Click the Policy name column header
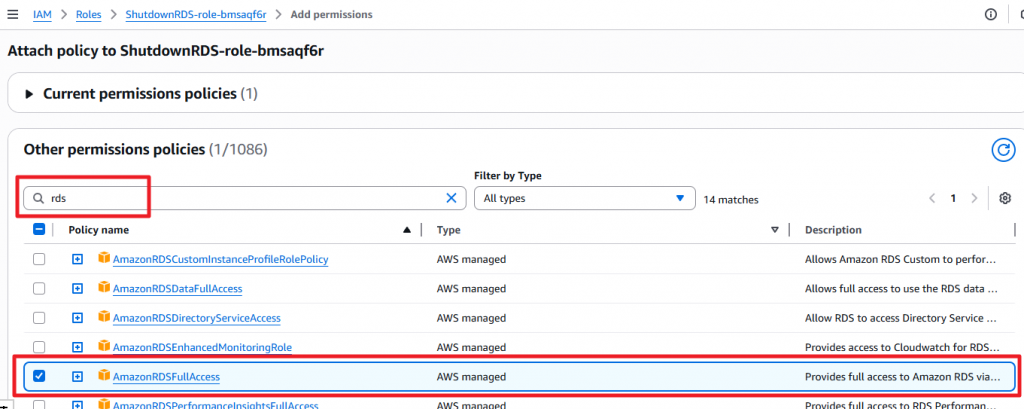The image size is (1024, 409). pyautogui.click(x=99, y=230)
